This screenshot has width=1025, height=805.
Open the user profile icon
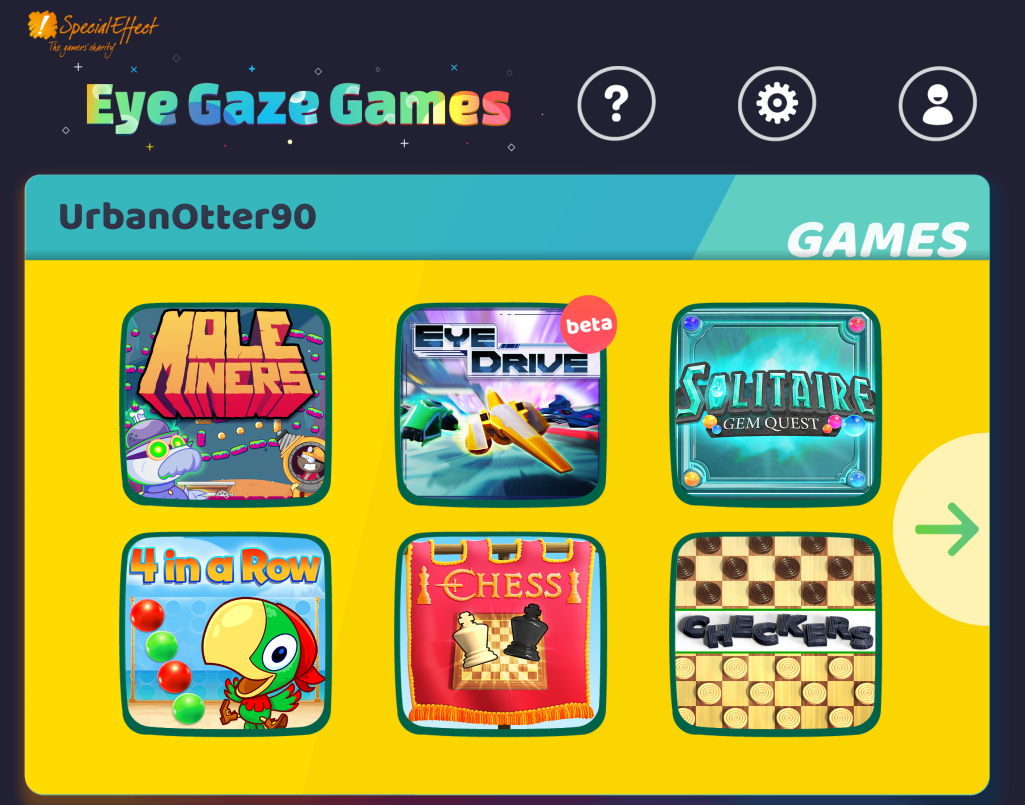[x=937, y=103]
